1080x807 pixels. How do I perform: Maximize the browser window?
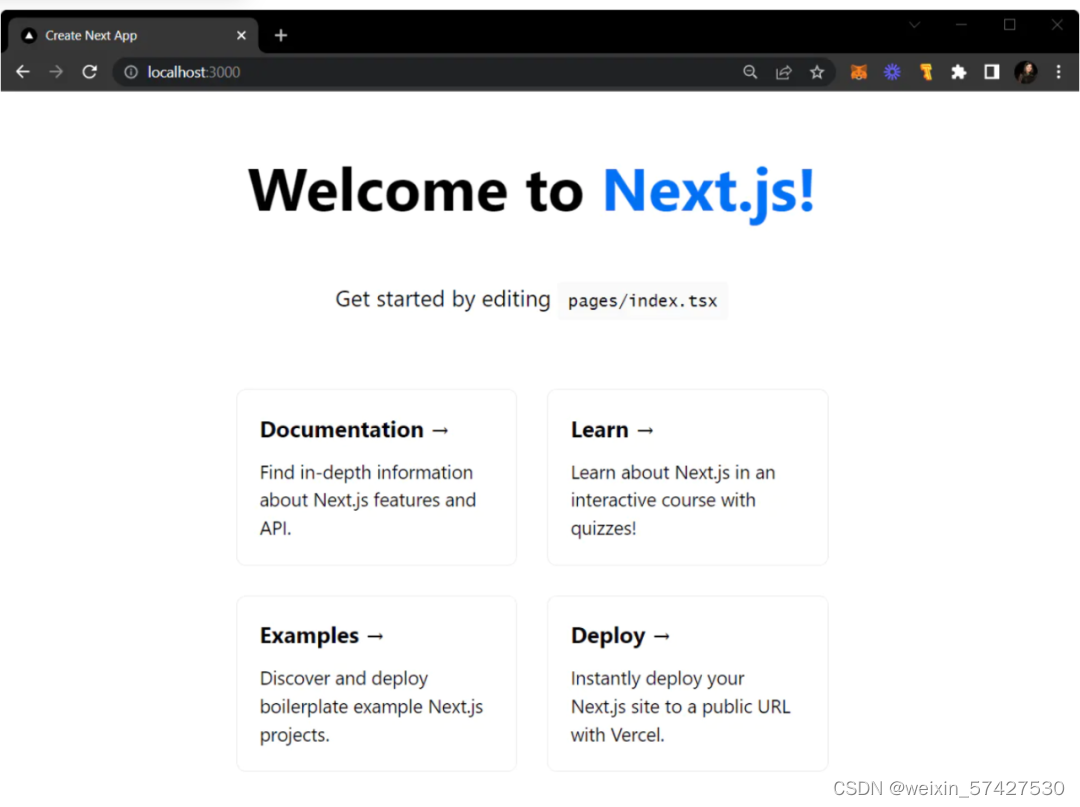tap(1010, 25)
